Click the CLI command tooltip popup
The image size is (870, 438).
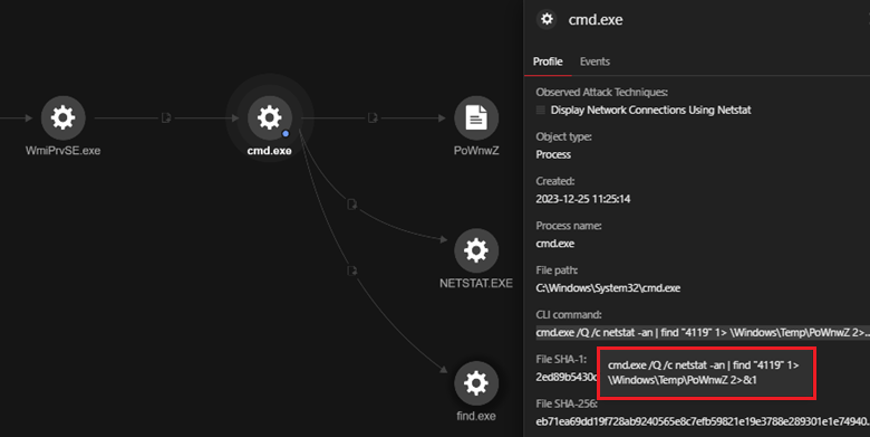point(707,373)
